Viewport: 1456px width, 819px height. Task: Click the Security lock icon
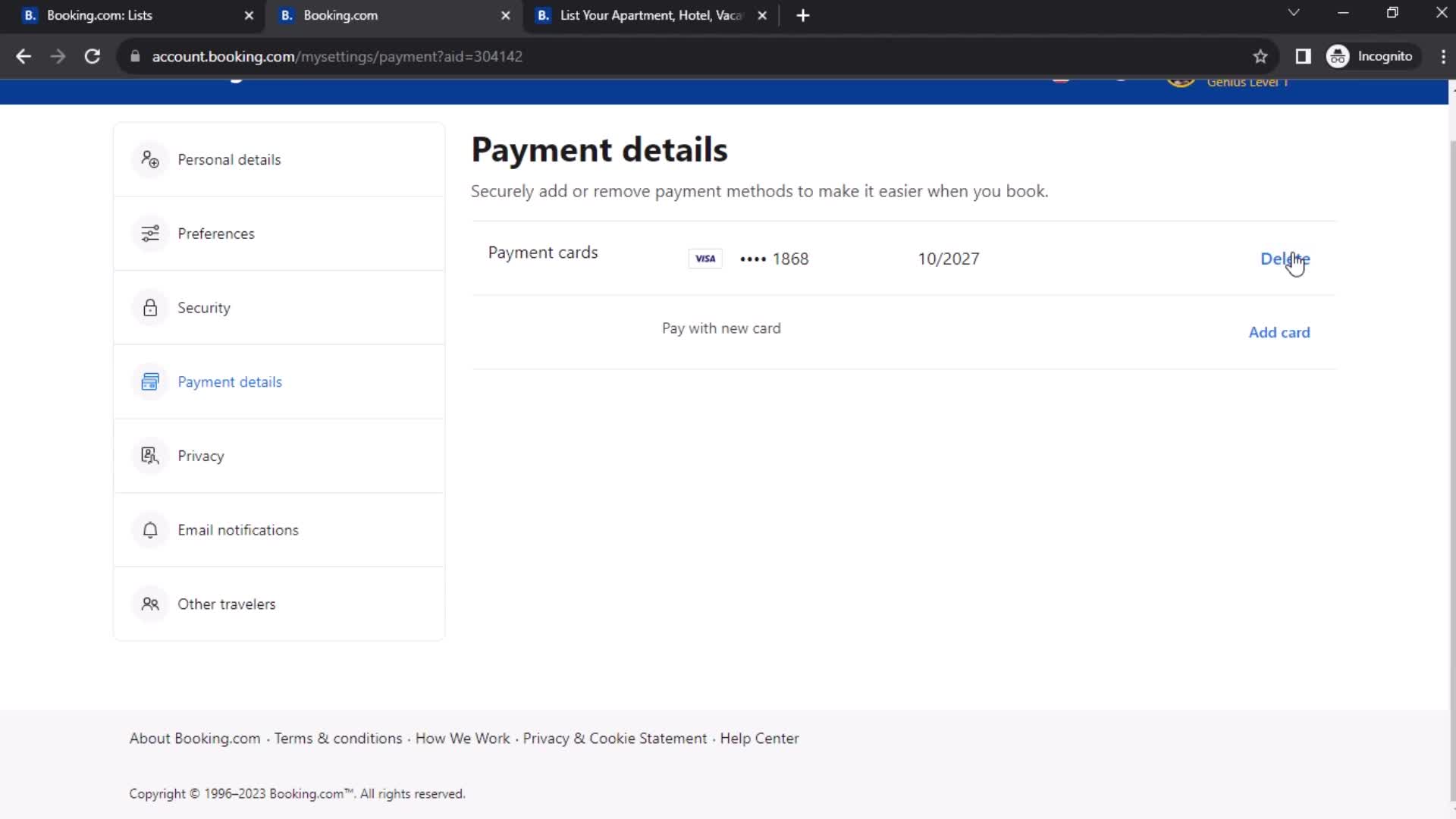click(150, 308)
